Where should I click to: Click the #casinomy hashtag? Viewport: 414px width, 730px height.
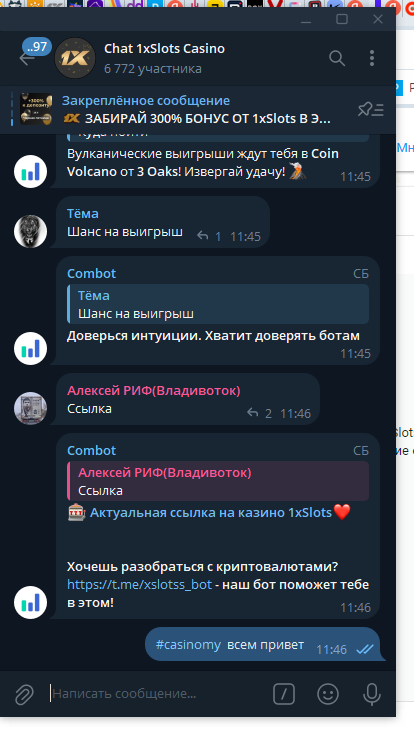coord(188,645)
